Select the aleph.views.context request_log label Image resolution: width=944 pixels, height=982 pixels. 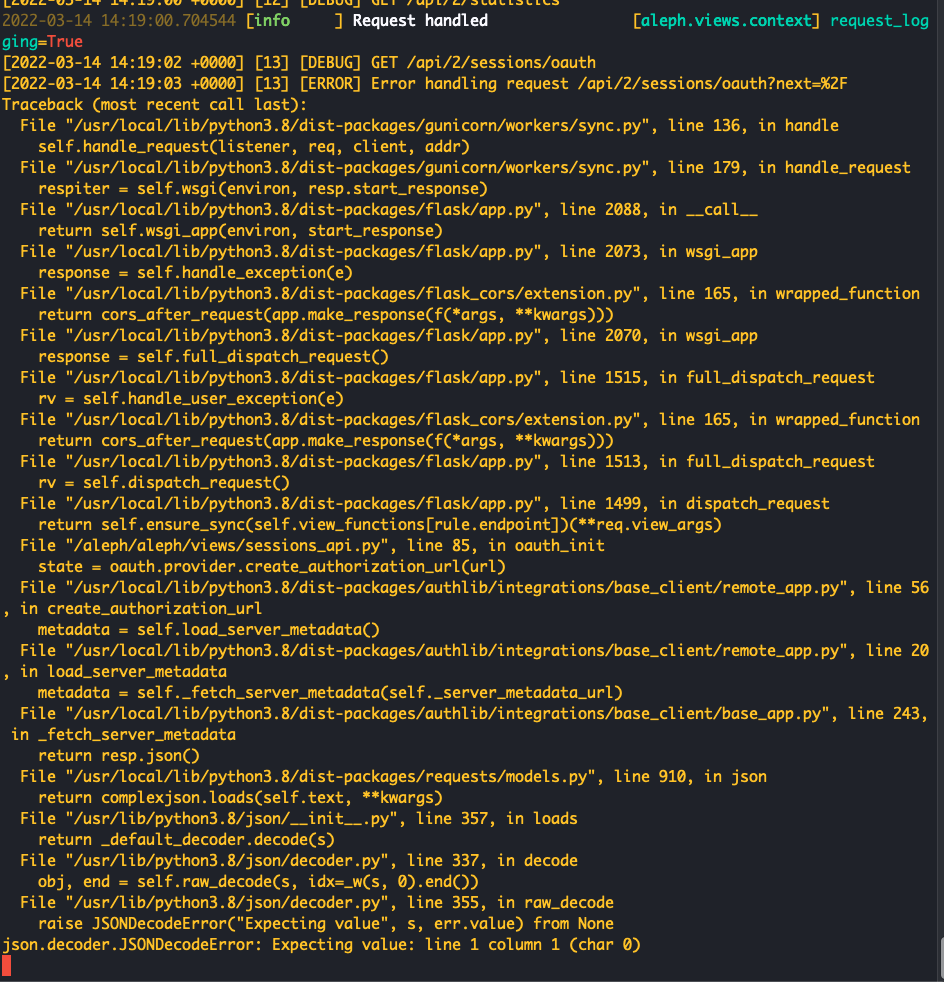point(721,20)
